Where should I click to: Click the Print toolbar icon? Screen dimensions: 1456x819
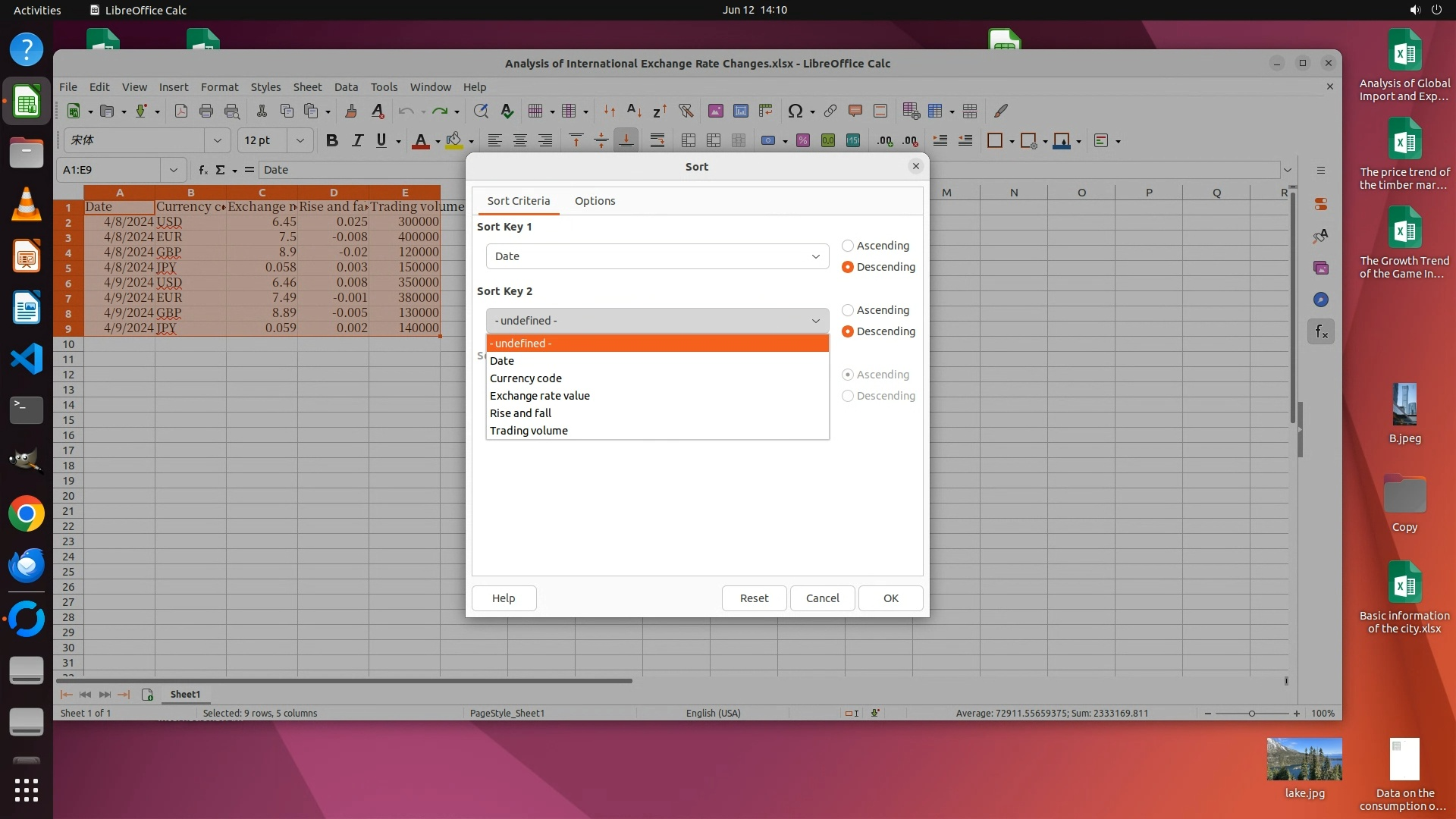pyautogui.click(x=206, y=111)
